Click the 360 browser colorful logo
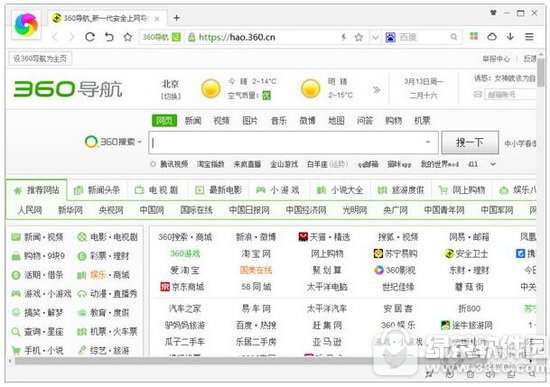The width and height of the screenshot is (550, 387). (26, 25)
